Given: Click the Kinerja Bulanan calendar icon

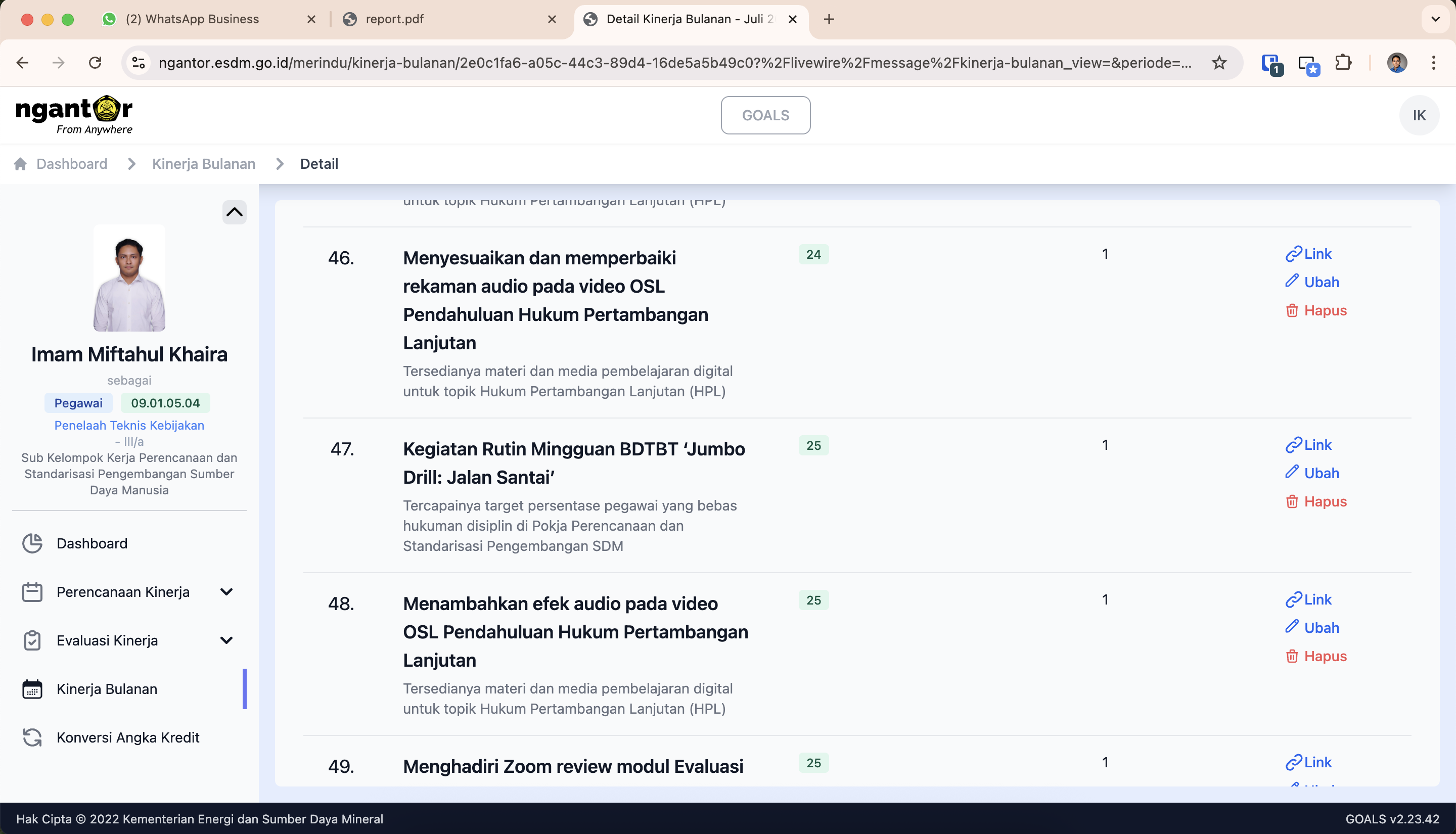Looking at the screenshot, I should point(32,689).
